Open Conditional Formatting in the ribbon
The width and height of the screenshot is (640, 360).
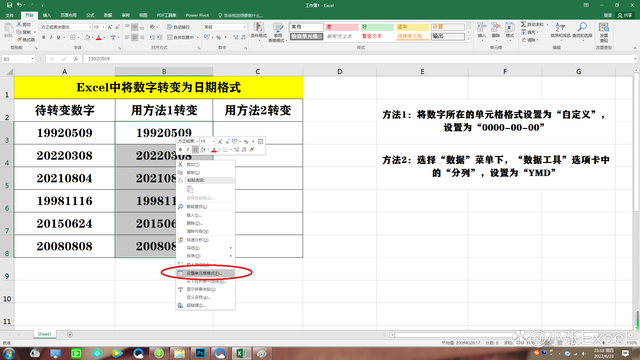(259, 31)
